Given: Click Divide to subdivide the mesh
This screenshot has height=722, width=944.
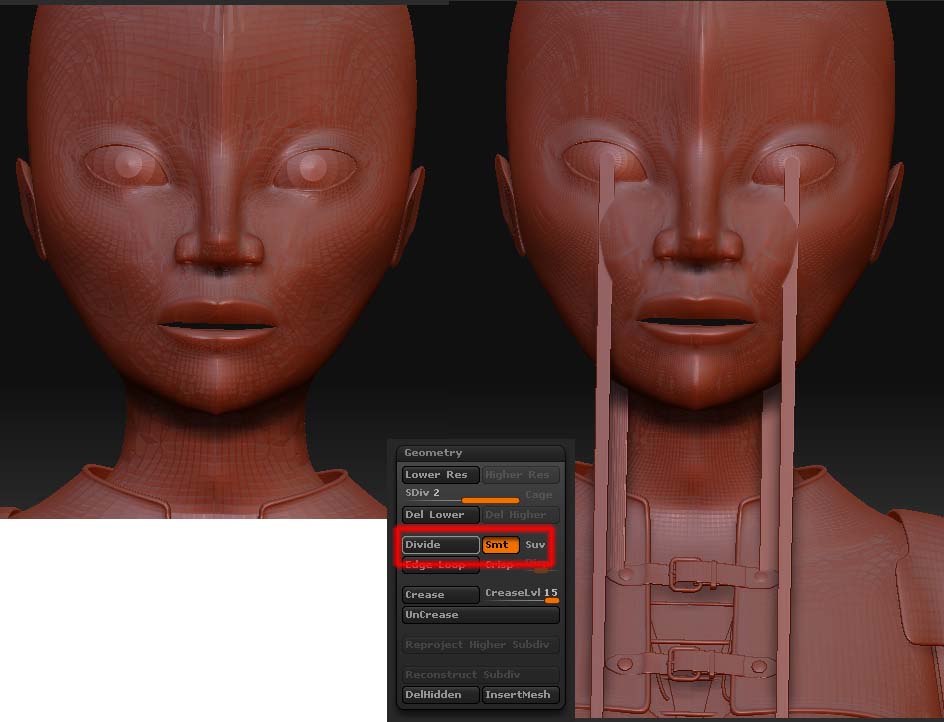Looking at the screenshot, I should [x=440, y=545].
